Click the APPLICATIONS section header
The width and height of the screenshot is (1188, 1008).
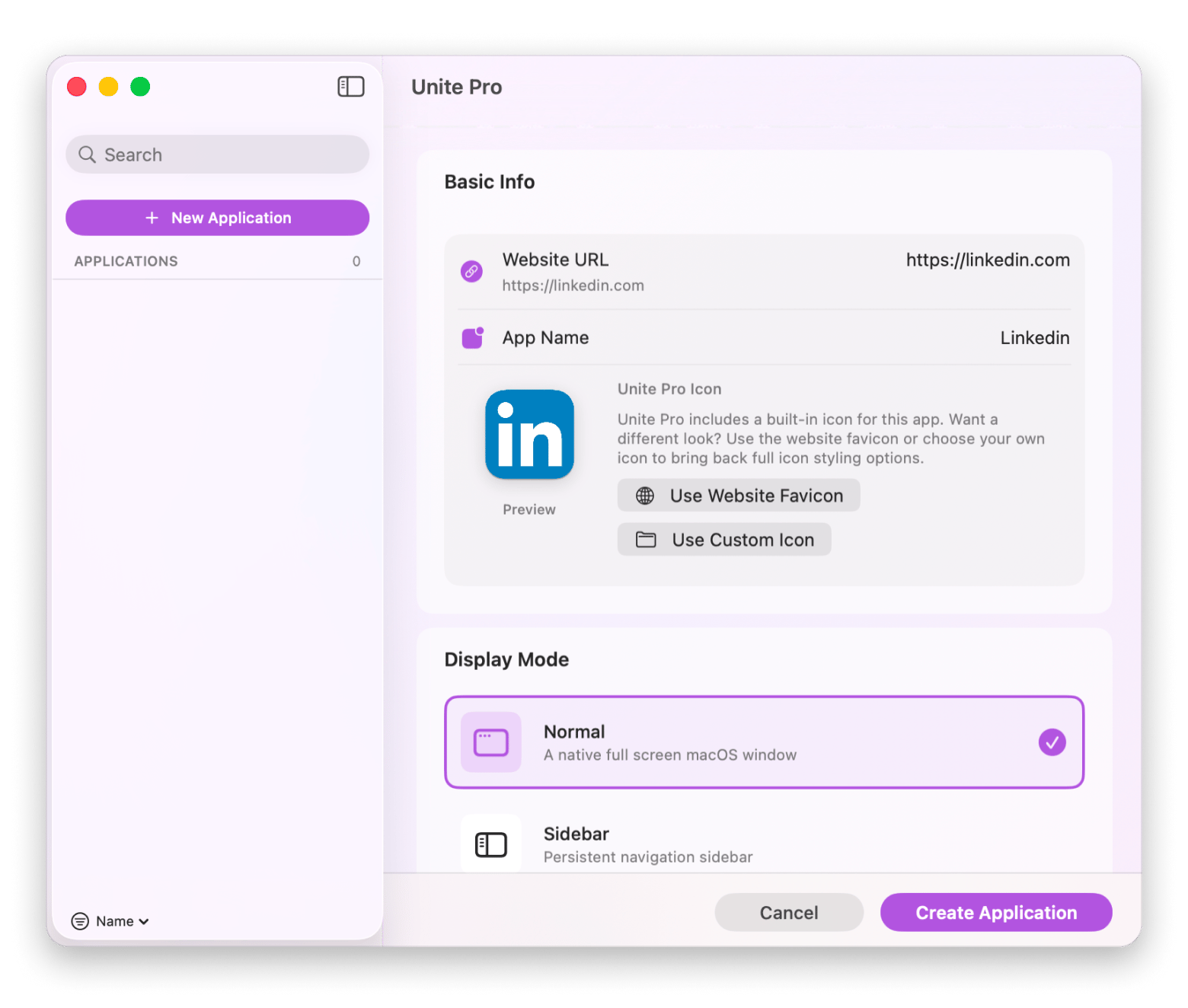point(126,261)
